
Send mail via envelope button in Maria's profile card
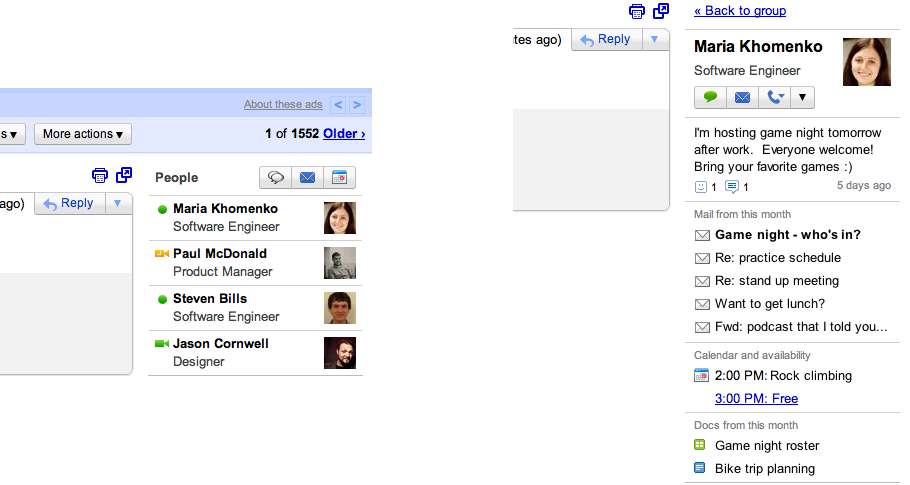[742, 97]
